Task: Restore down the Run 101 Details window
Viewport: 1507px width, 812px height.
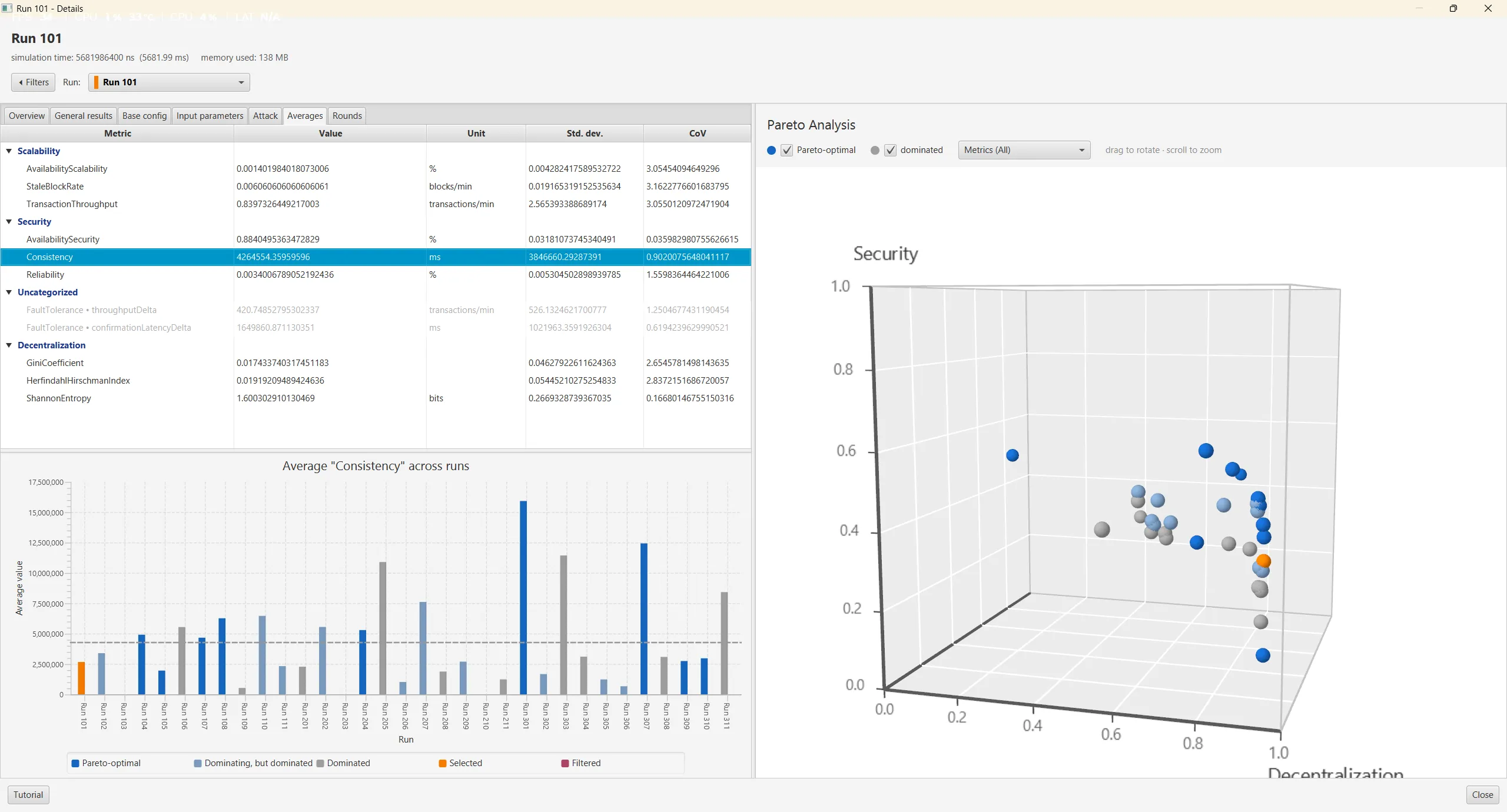Action: [1453, 8]
